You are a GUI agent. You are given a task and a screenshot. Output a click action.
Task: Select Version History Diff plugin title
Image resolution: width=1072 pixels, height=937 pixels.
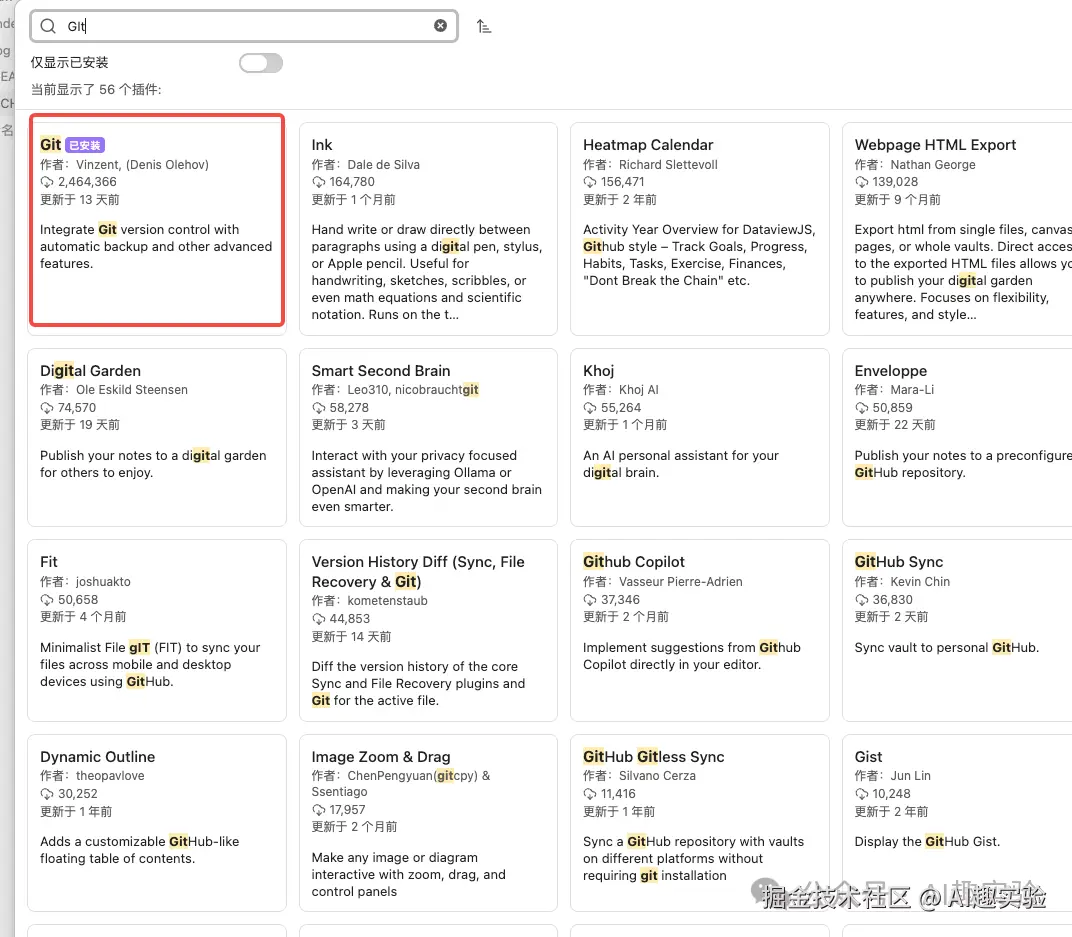coord(418,571)
